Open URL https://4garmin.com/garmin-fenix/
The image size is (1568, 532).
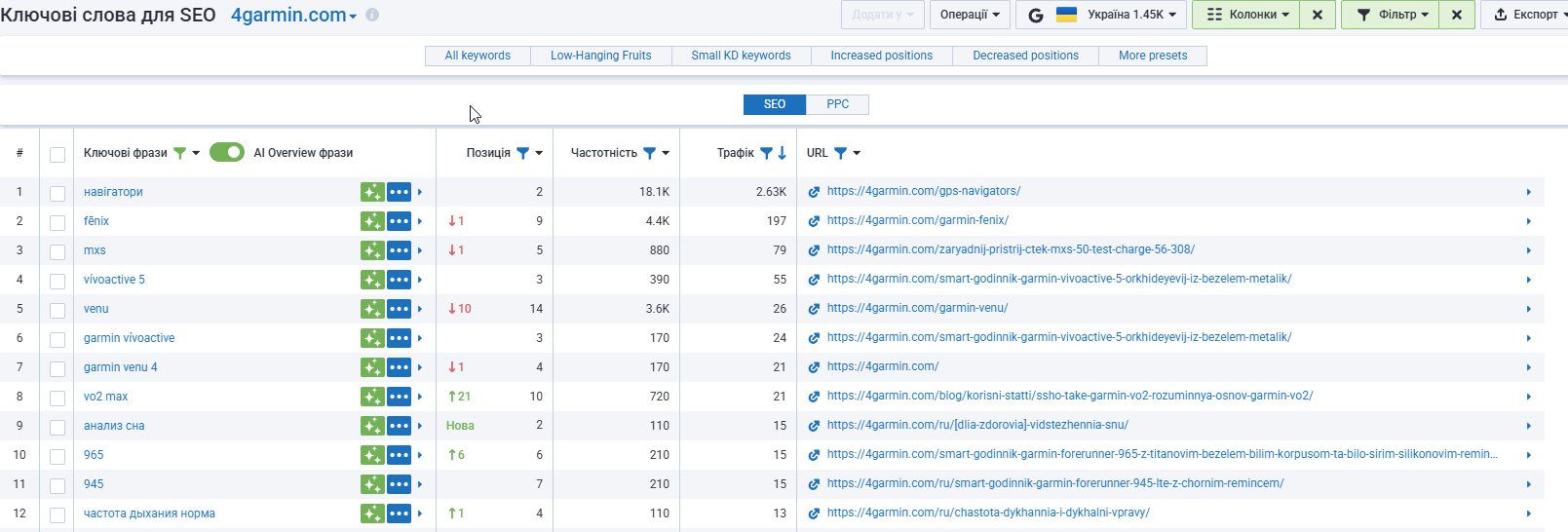(x=918, y=220)
